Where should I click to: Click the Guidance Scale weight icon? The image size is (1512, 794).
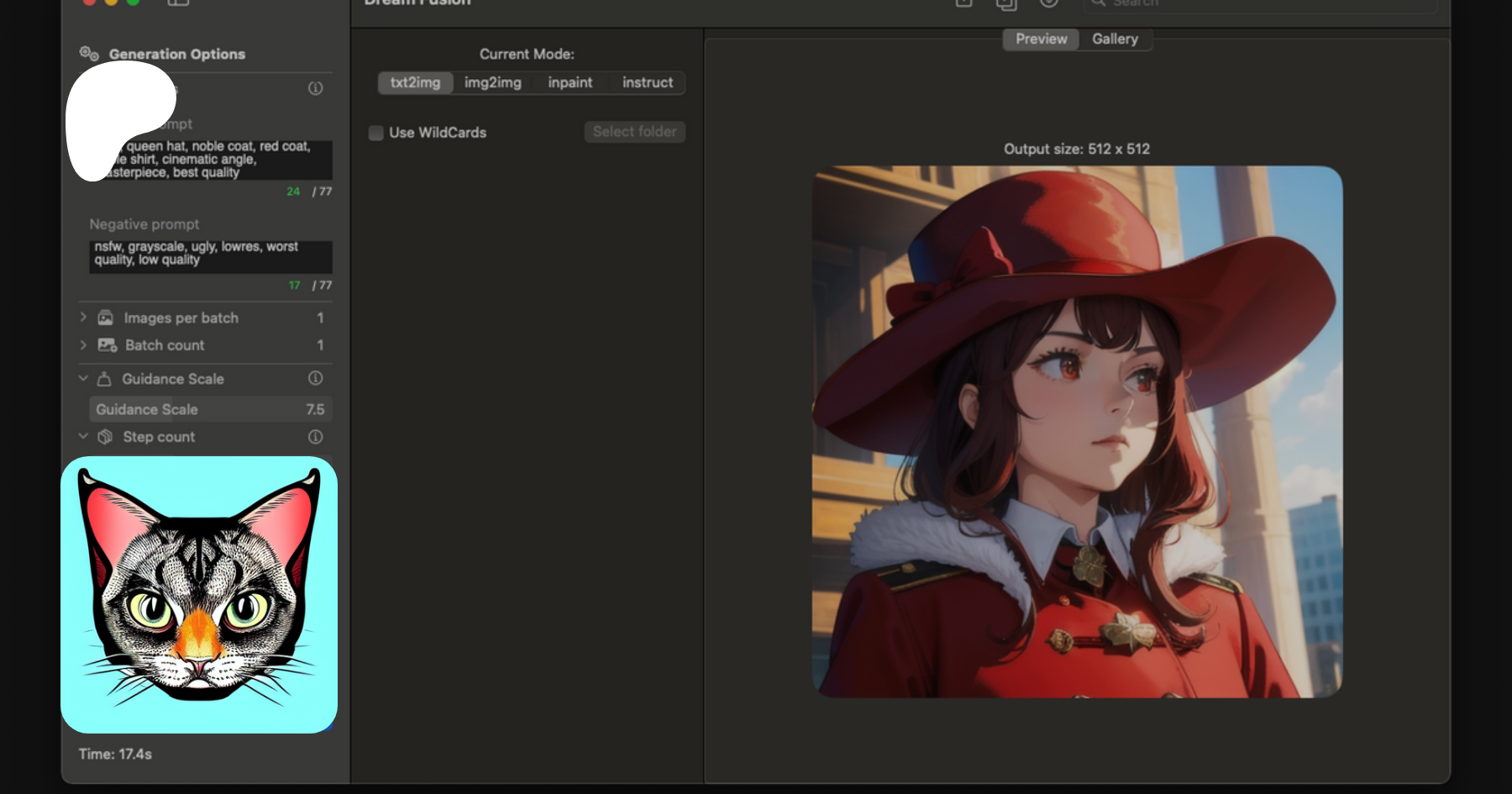104,379
